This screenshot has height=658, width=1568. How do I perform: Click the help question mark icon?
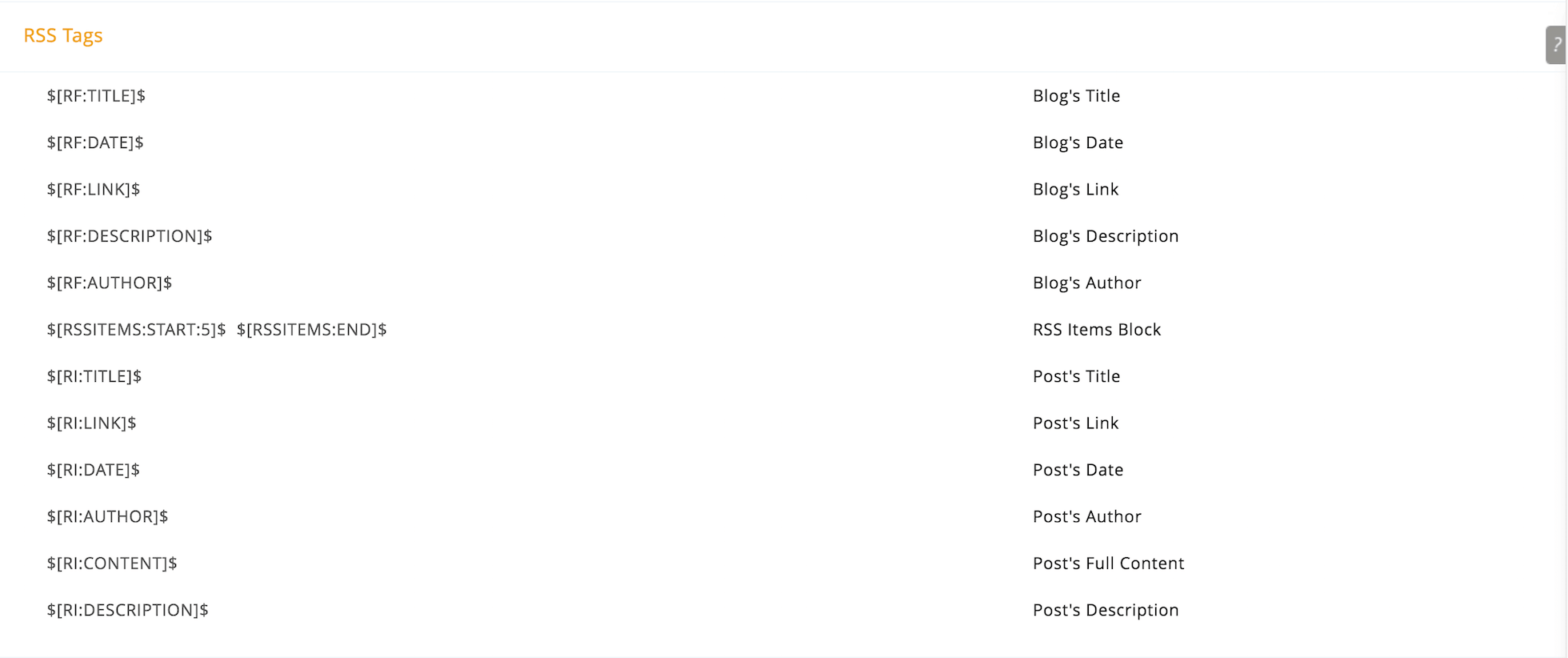[1556, 45]
